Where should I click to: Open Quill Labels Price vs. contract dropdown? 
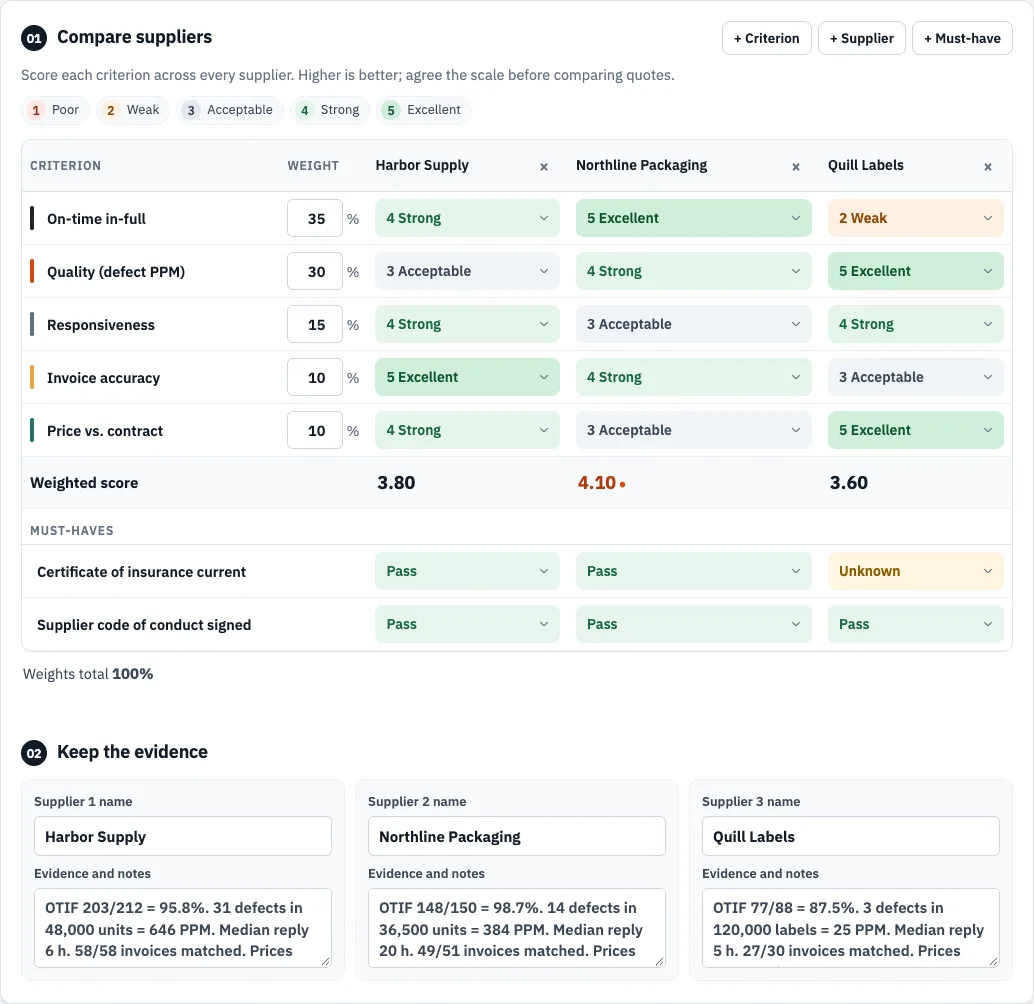[915, 430]
